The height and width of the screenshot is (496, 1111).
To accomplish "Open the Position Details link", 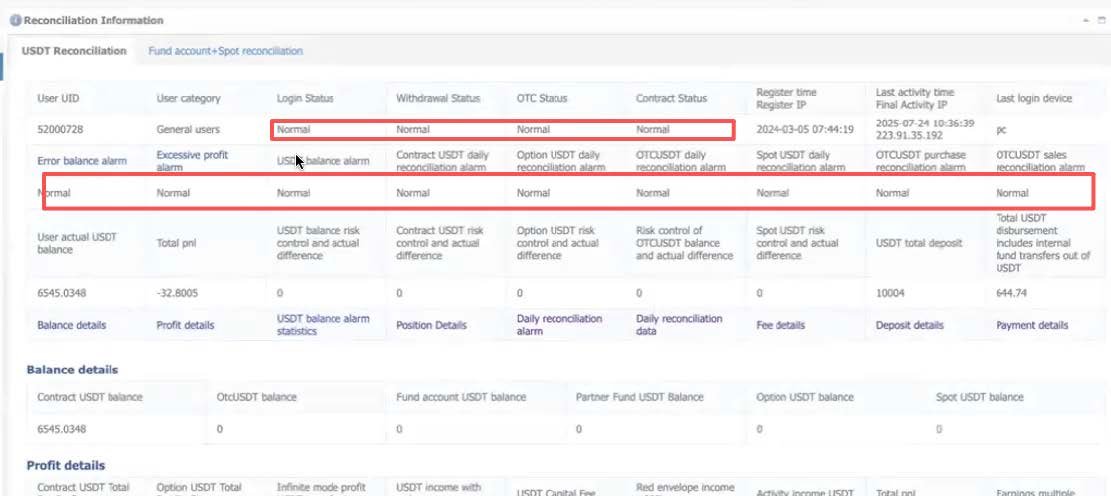I will 431,325.
